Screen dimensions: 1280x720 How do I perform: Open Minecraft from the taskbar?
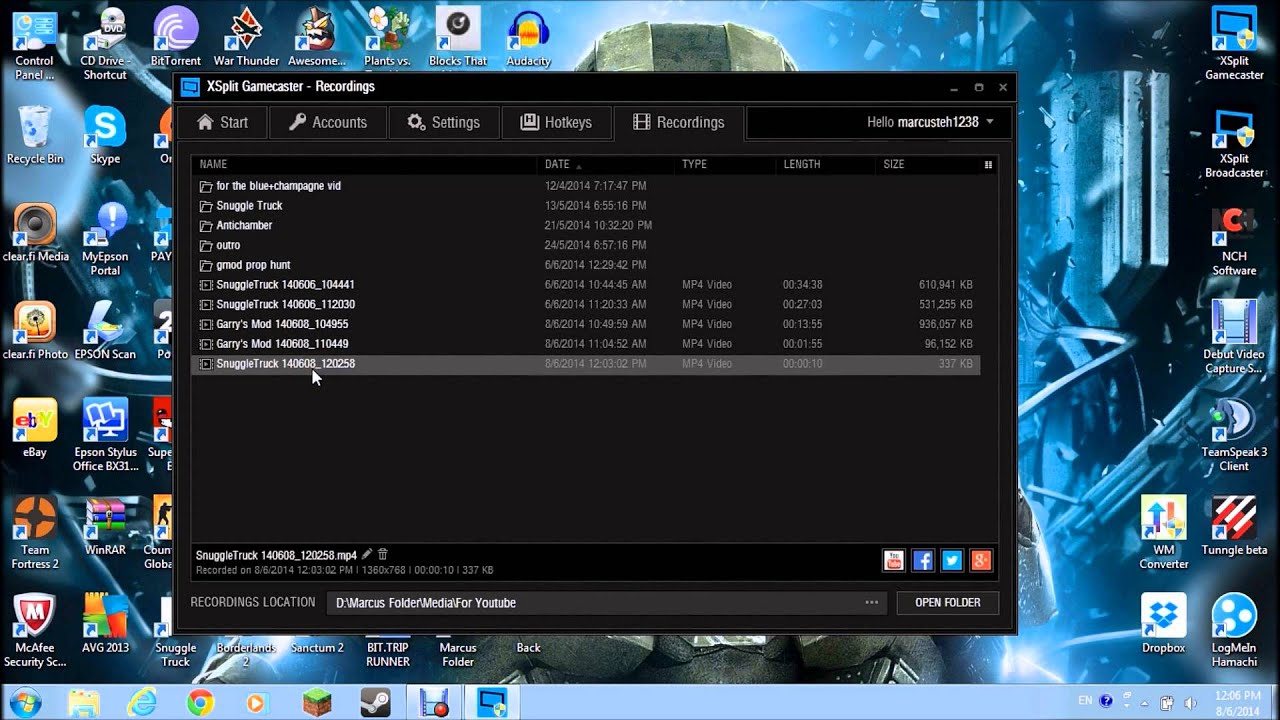pos(317,702)
